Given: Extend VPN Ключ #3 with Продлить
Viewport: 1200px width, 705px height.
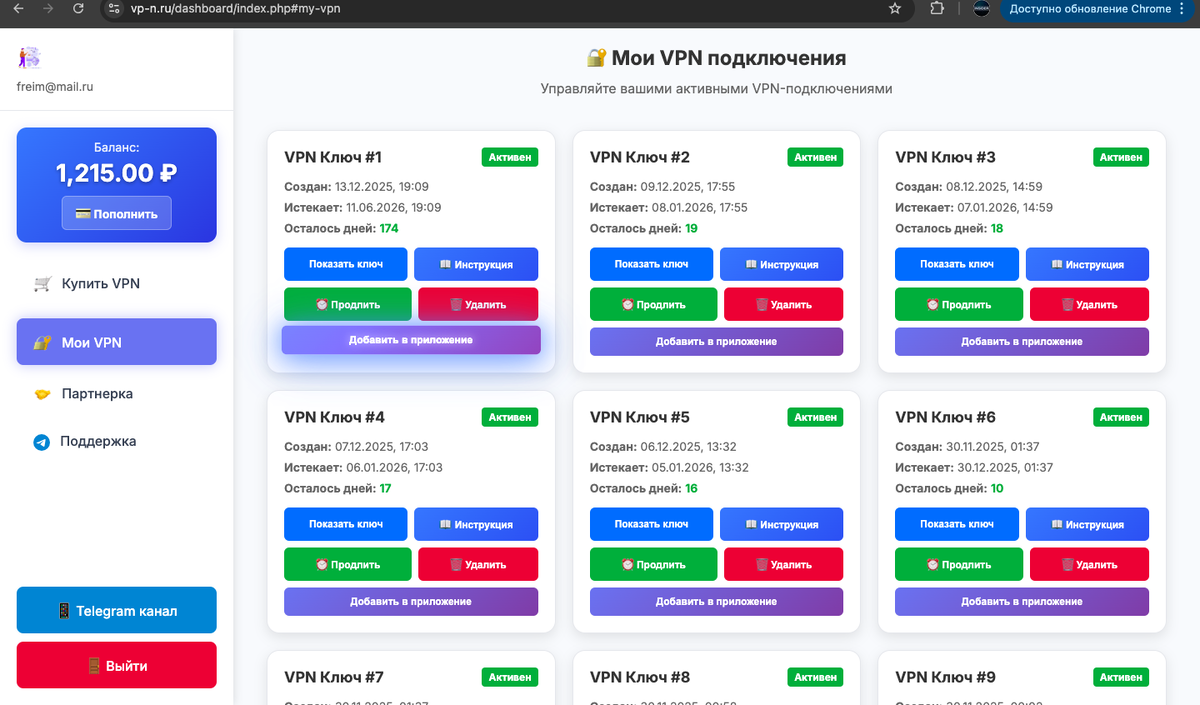Looking at the screenshot, I should [x=959, y=304].
